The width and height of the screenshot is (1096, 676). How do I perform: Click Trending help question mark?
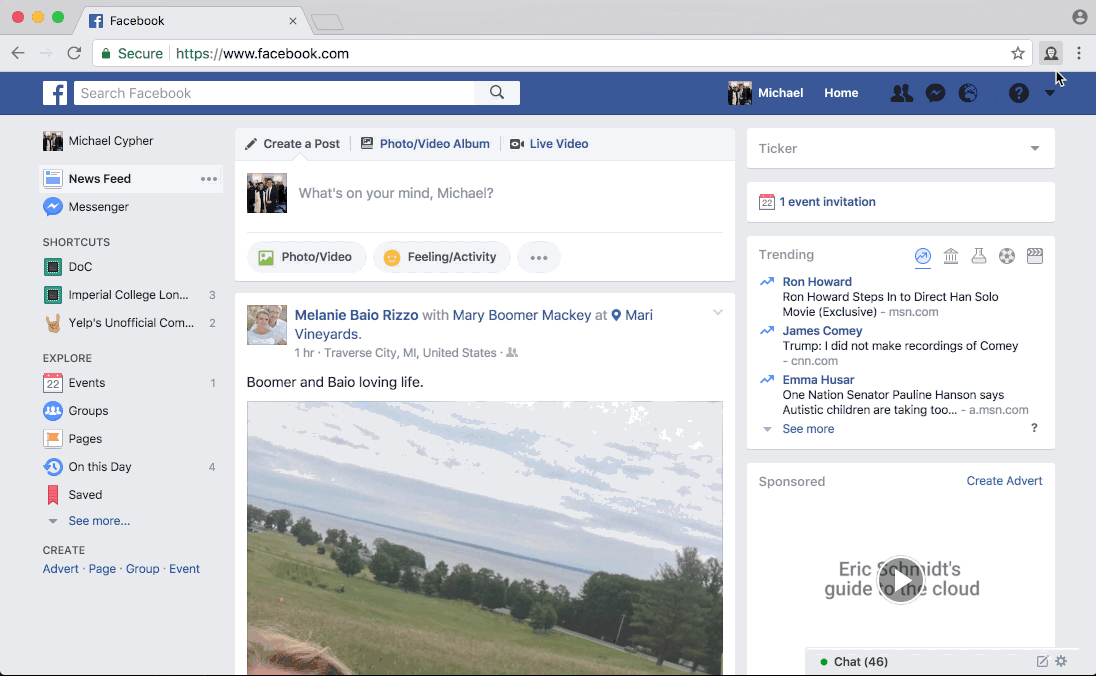pyautogui.click(x=1034, y=428)
